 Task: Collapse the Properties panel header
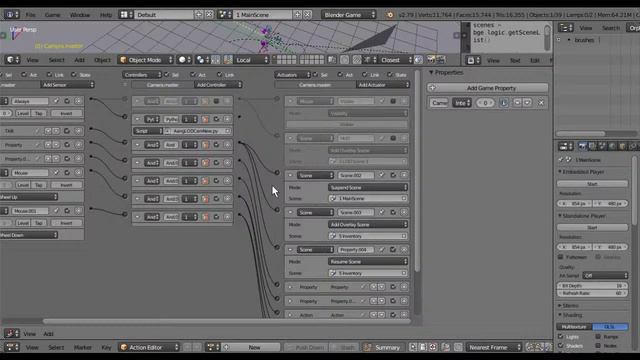(x=446, y=73)
